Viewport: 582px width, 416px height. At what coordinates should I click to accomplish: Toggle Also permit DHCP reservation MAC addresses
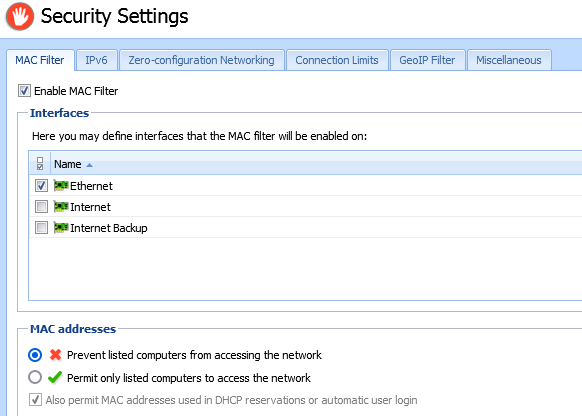35,400
